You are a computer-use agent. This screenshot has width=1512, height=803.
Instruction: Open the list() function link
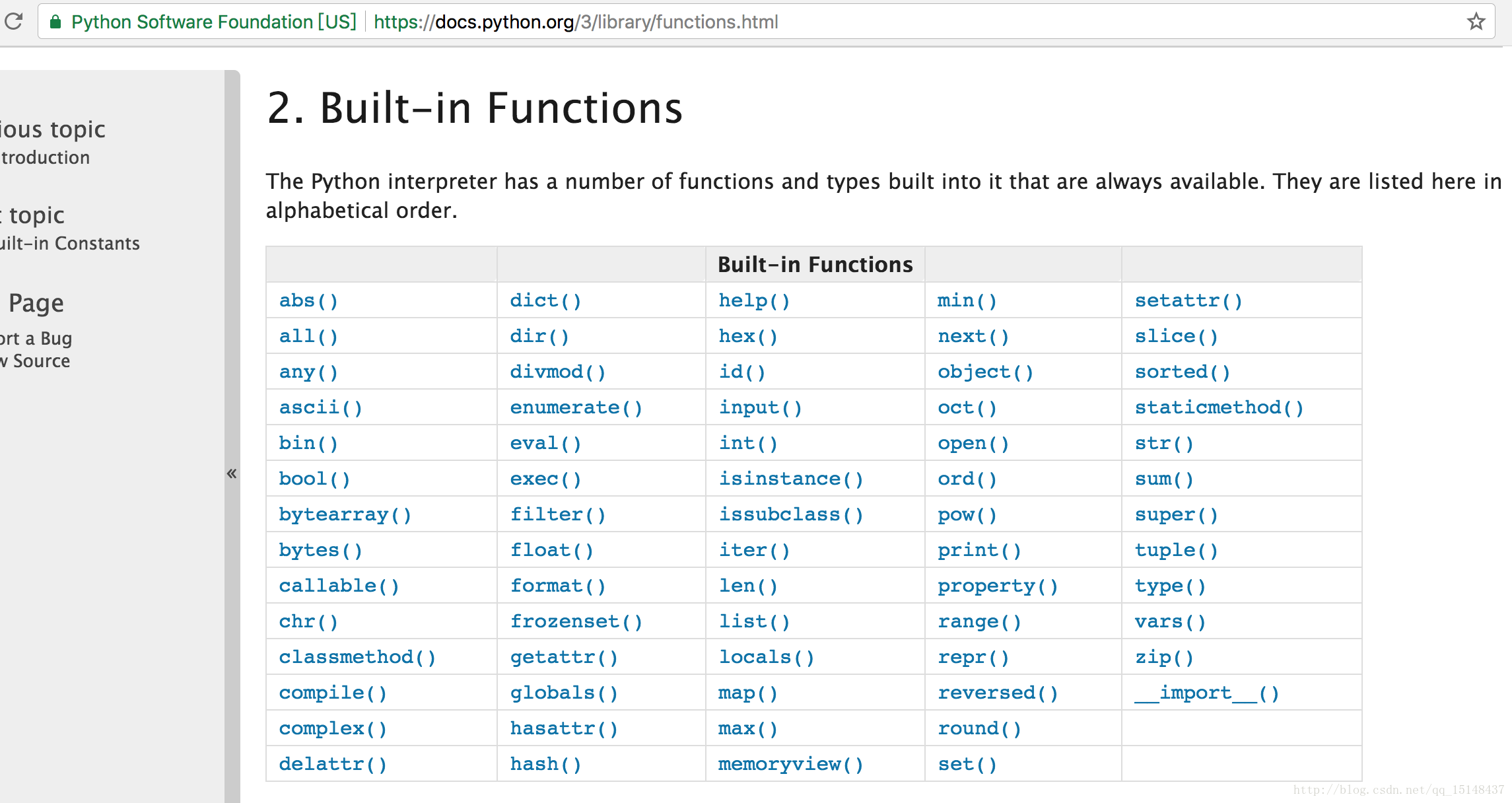pyautogui.click(x=755, y=622)
